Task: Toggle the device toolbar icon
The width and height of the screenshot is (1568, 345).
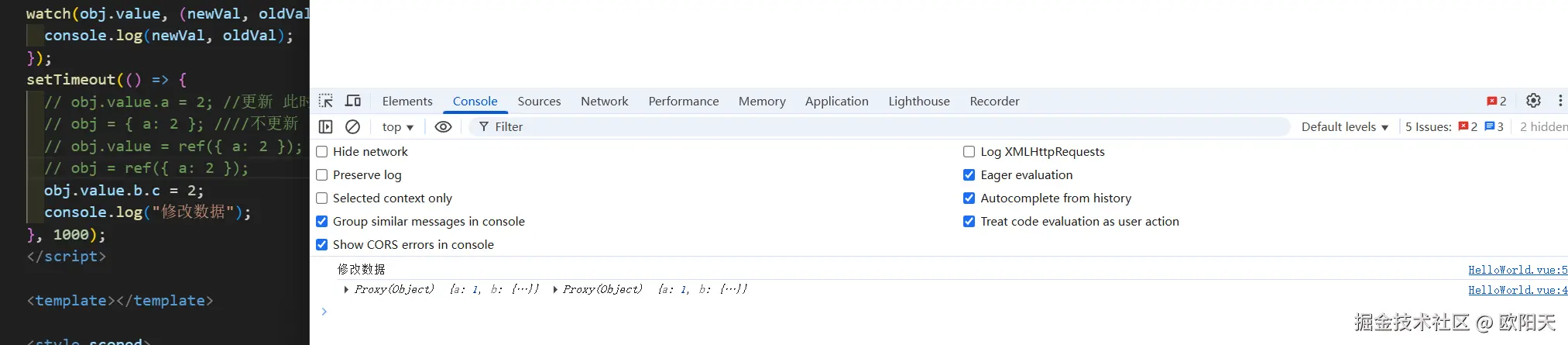Action: click(353, 101)
